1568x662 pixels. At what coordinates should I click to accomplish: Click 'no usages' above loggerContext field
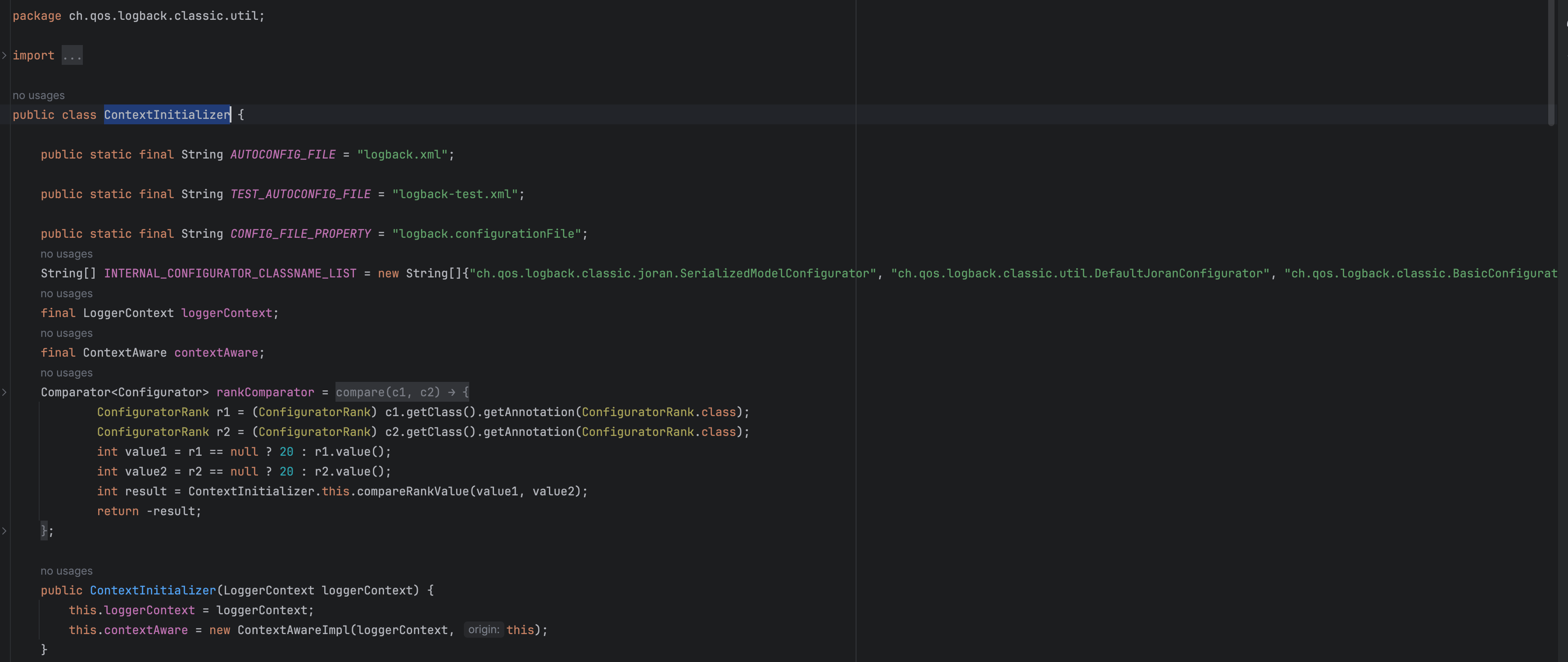pyautogui.click(x=66, y=294)
